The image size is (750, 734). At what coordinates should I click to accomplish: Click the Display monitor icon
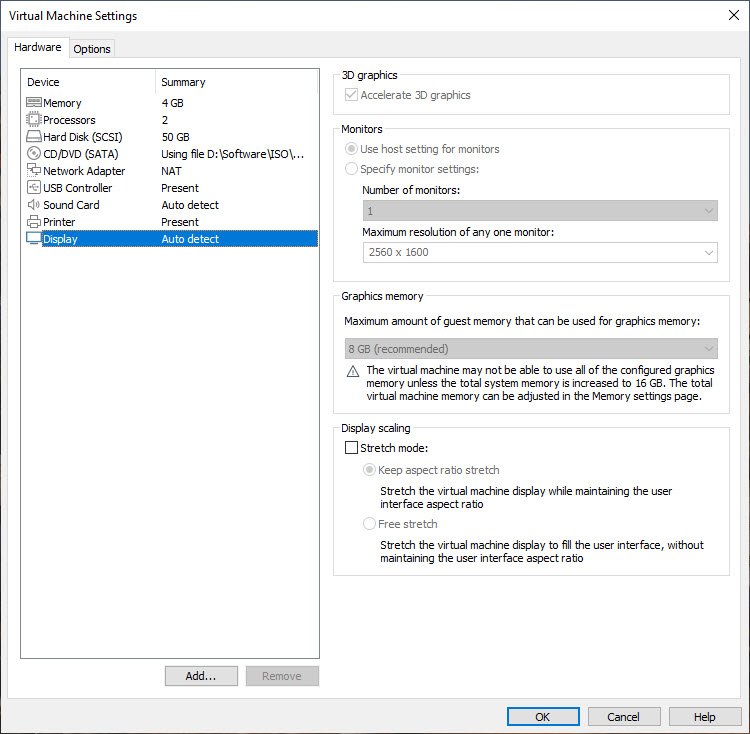click(33, 239)
